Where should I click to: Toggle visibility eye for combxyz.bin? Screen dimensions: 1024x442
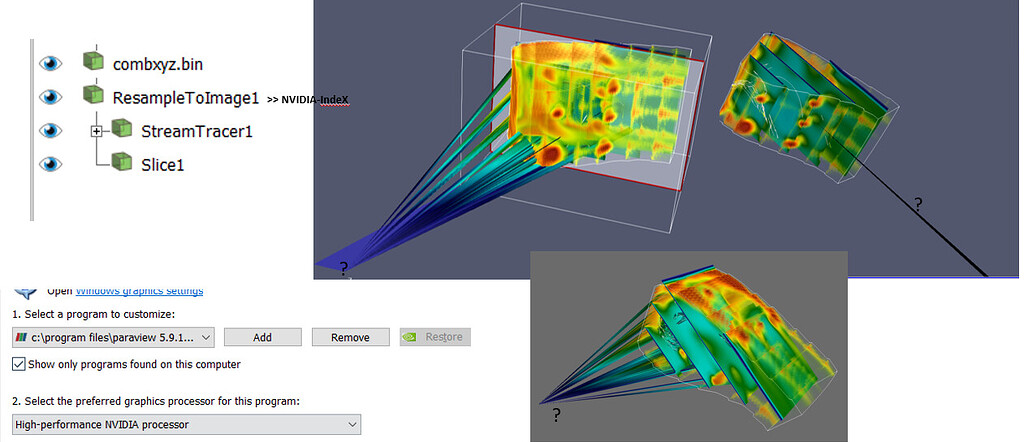coord(50,63)
